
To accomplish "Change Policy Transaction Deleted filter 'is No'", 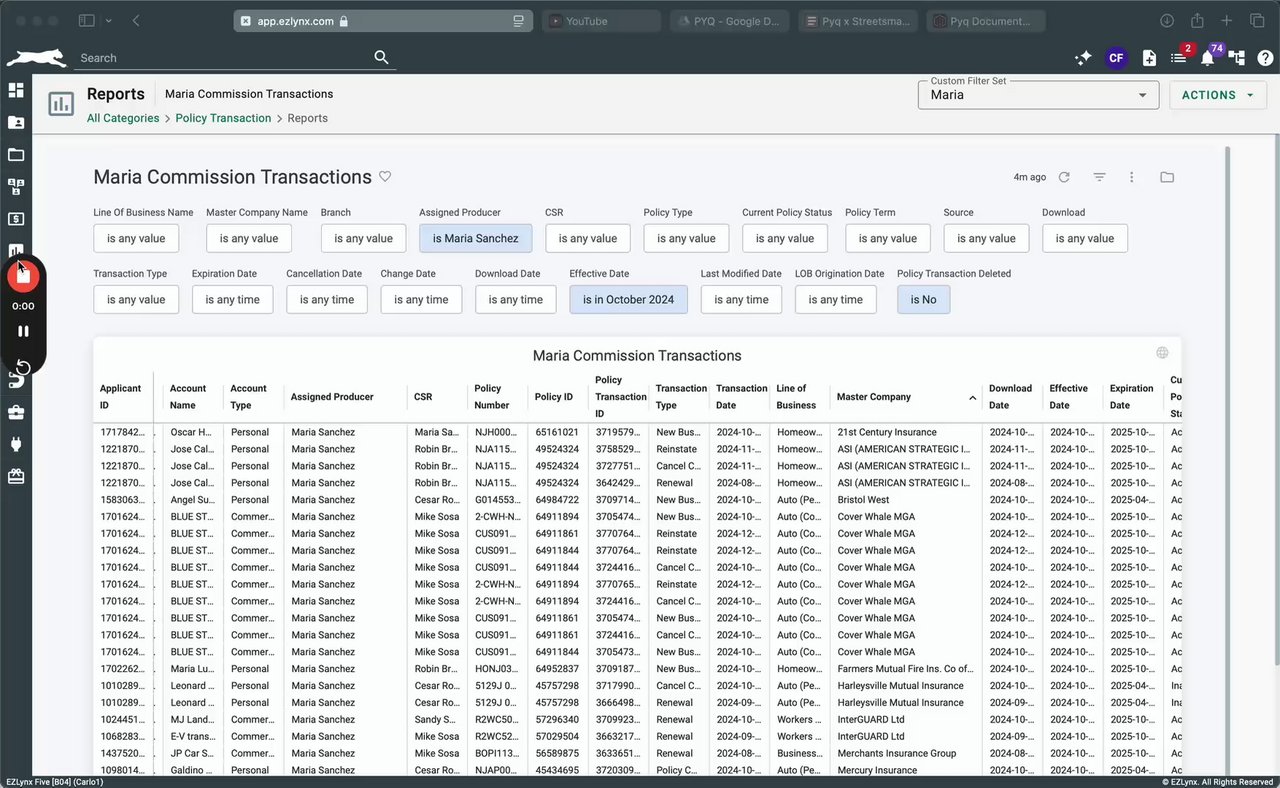I will pyautogui.click(x=923, y=299).
